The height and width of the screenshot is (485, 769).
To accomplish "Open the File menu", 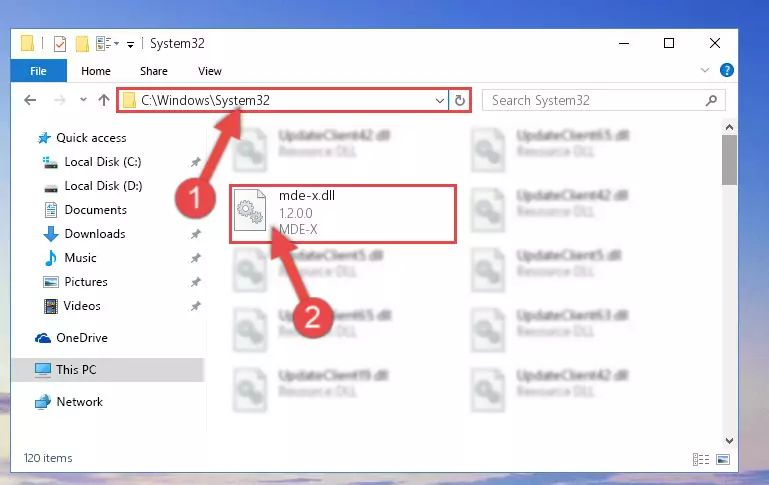I will click(38, 71).
